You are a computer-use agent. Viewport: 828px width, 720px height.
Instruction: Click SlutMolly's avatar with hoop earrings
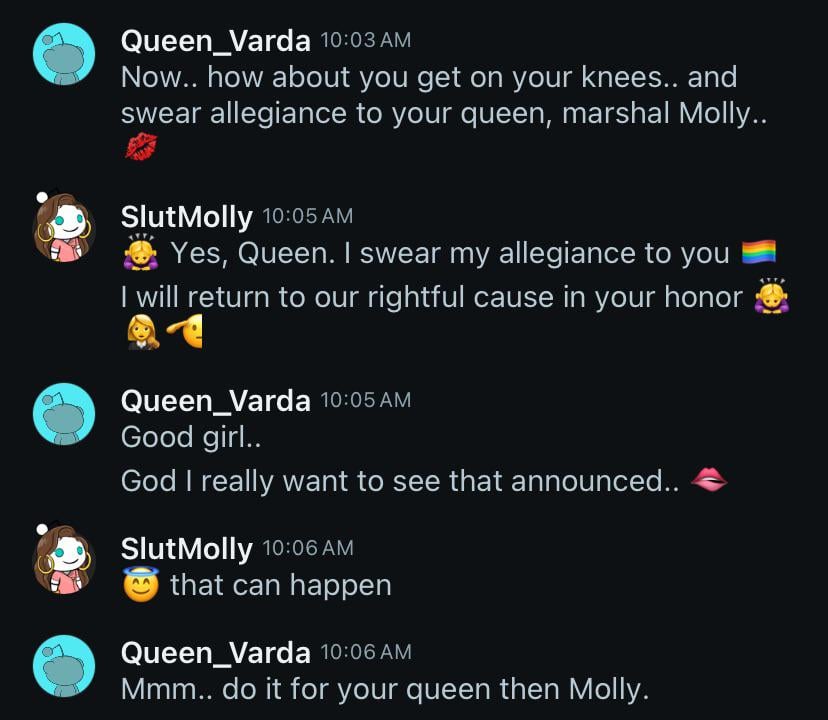click(63, 228)
